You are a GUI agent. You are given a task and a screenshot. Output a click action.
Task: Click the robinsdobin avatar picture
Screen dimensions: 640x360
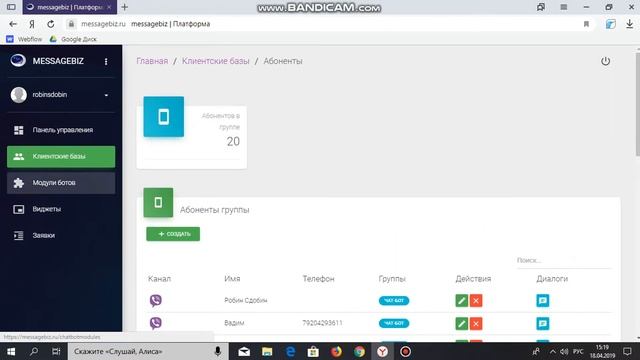(18, 95)
